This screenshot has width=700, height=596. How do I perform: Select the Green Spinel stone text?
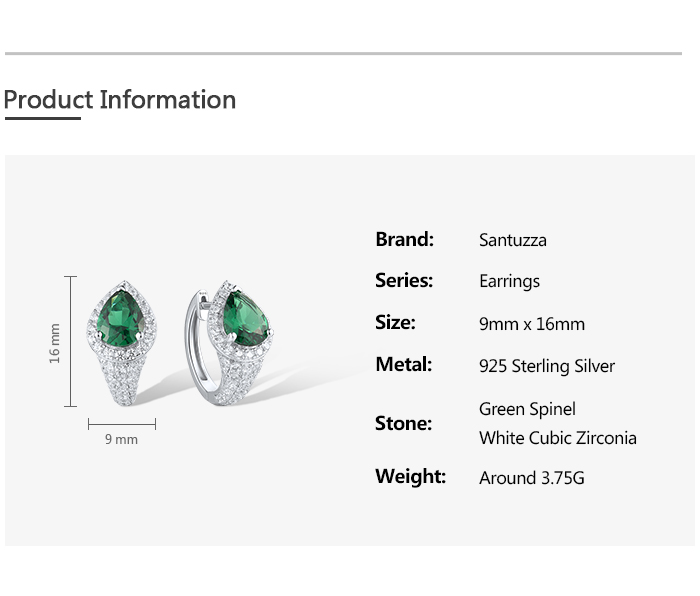point(527,409)
